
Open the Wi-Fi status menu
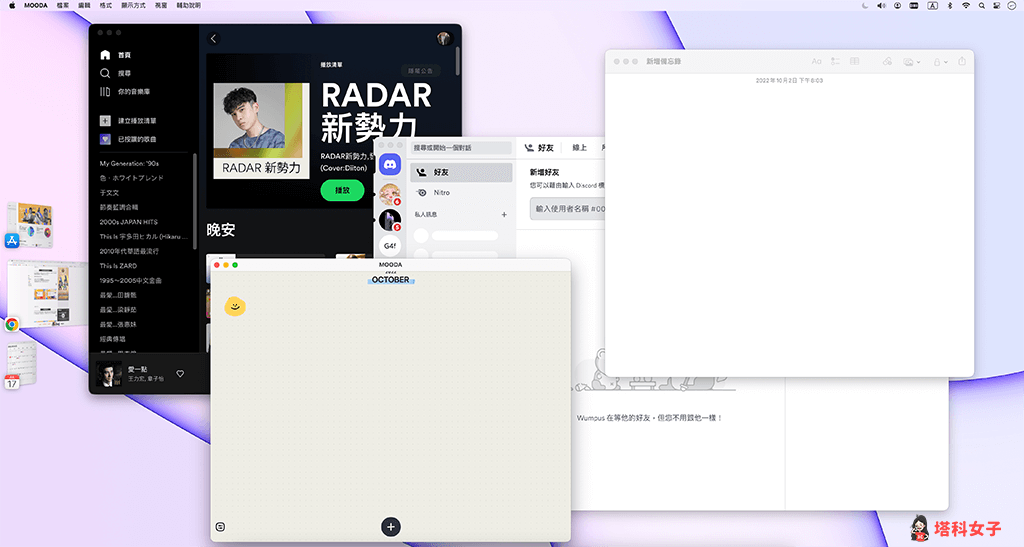point(966,5)
